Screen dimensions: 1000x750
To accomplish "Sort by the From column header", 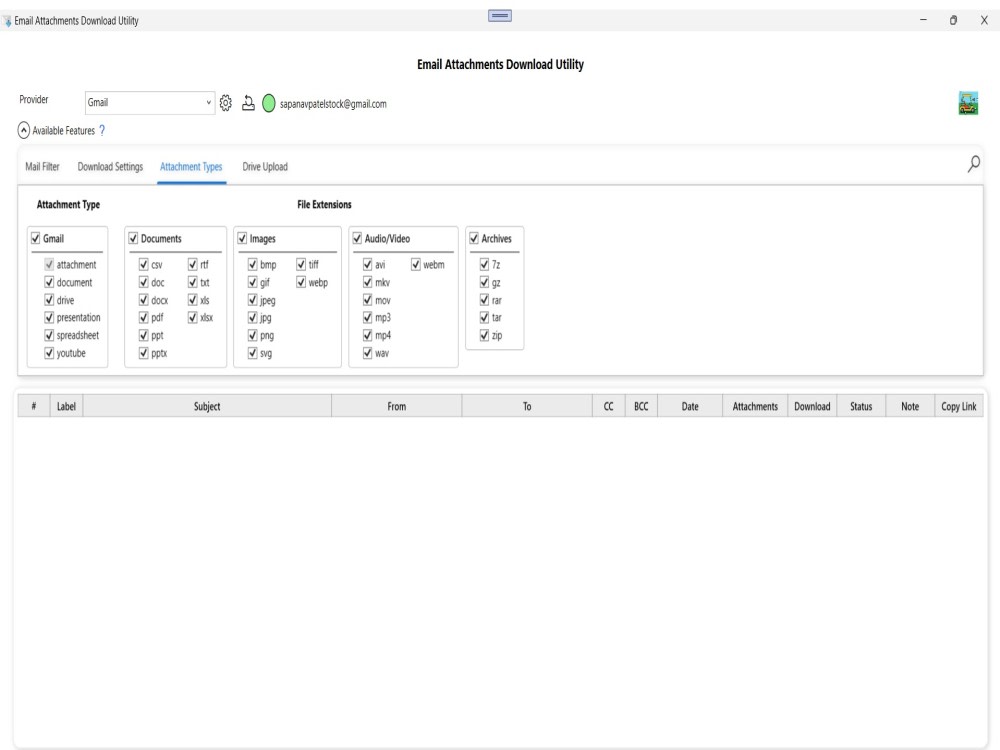I will (x=397, y=406).
